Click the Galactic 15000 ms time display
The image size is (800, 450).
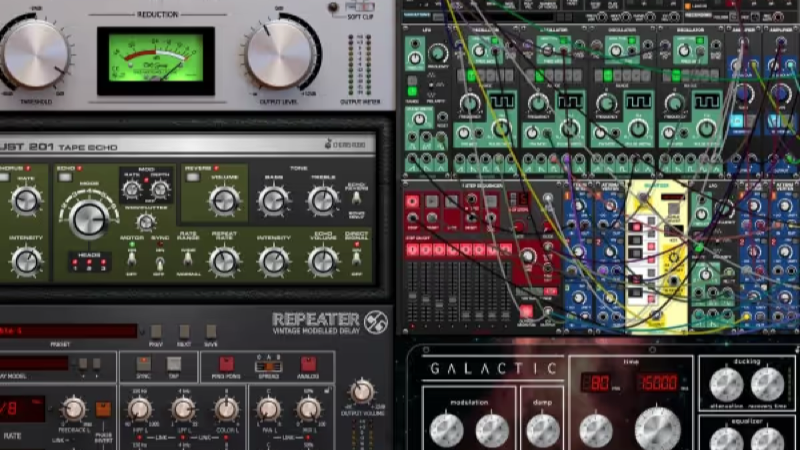click(x=658, y=382)
